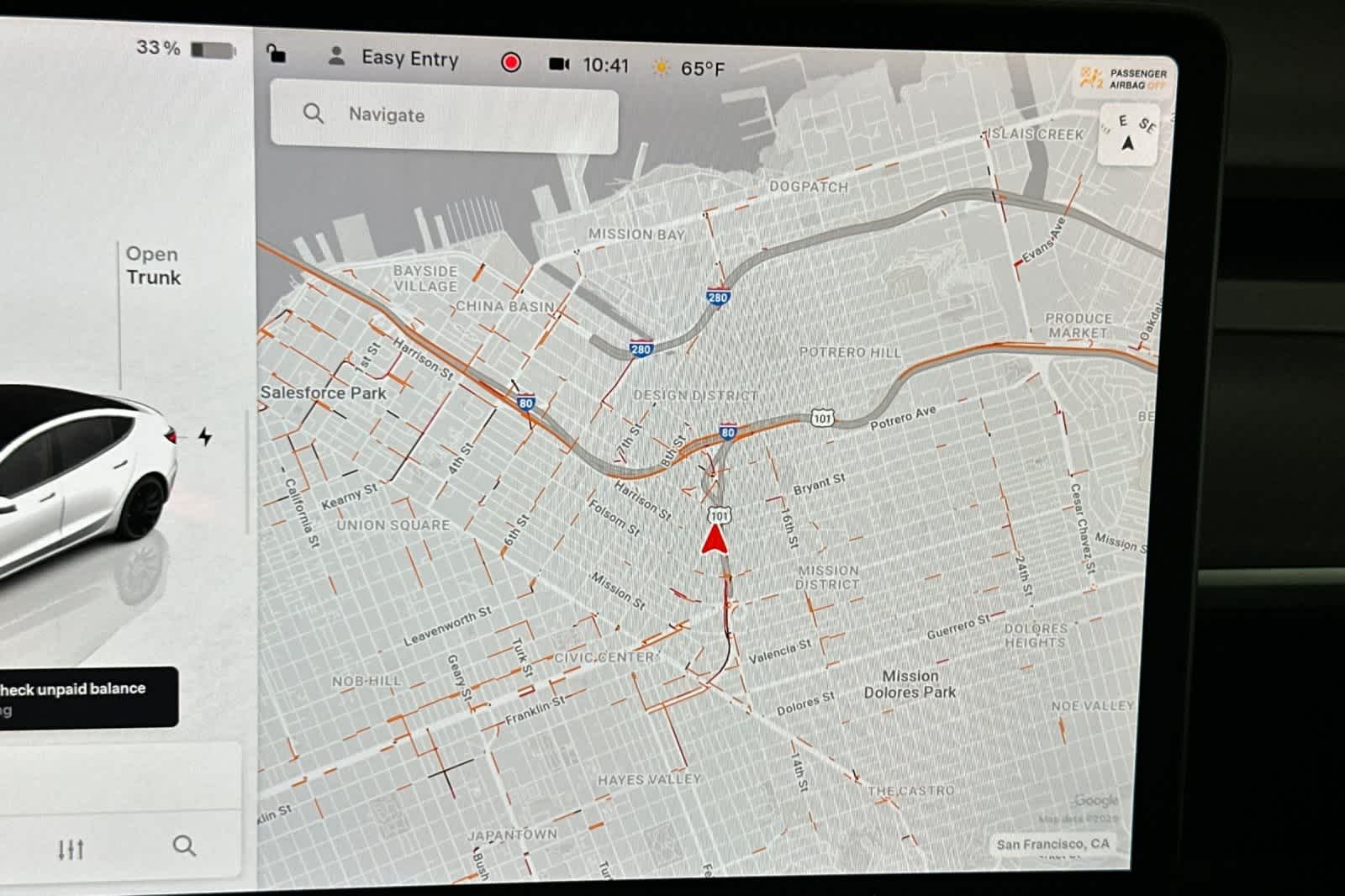
Task: Open the Easy Entry driver profile
Action: [x=409, y=59]
